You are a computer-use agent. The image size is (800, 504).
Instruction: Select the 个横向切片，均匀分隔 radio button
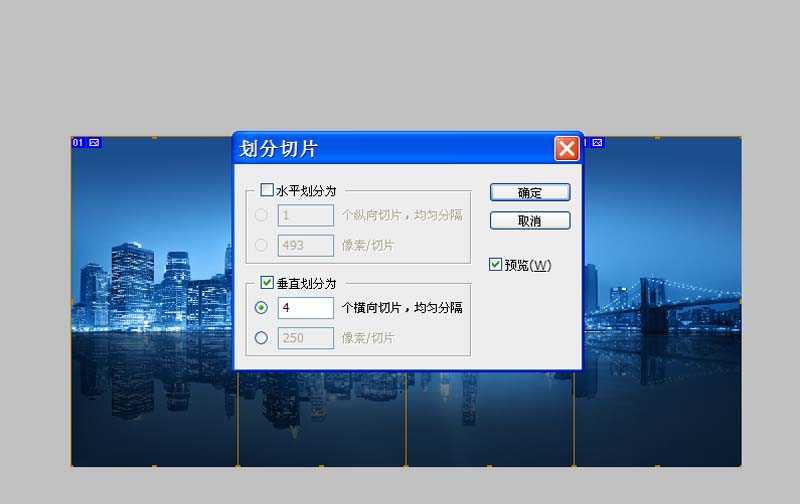[261, 308]
